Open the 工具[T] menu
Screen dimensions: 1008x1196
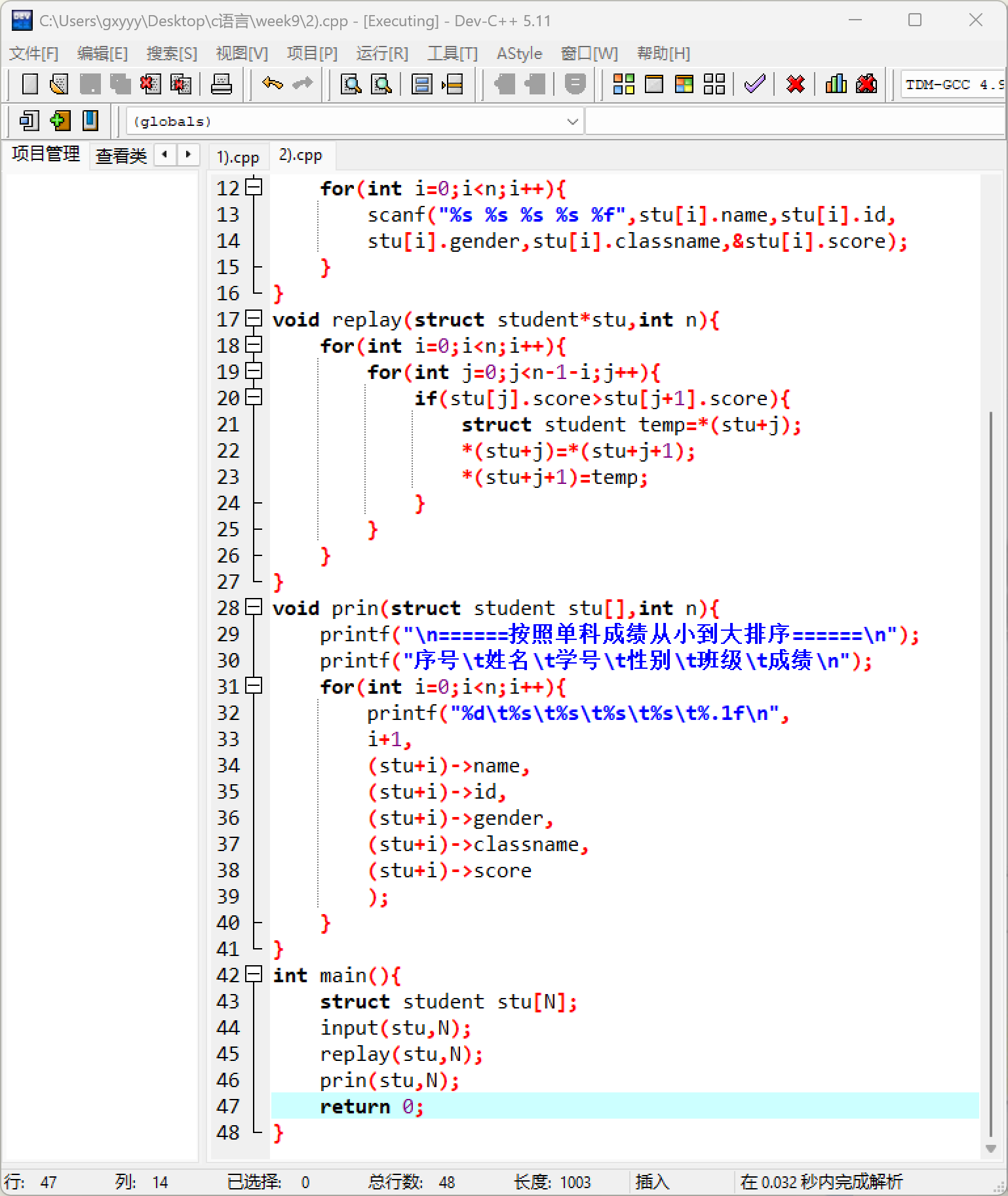click(452, 53)
